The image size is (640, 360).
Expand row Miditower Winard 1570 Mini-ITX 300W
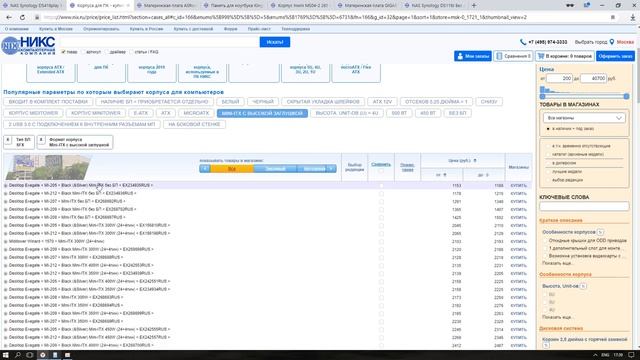(6, 241)
